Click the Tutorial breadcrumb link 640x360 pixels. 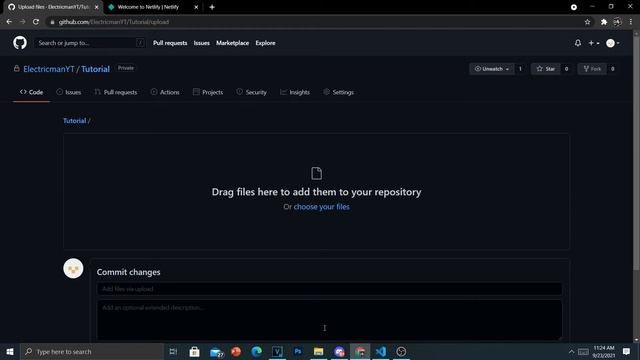click(x=74, y=121)
